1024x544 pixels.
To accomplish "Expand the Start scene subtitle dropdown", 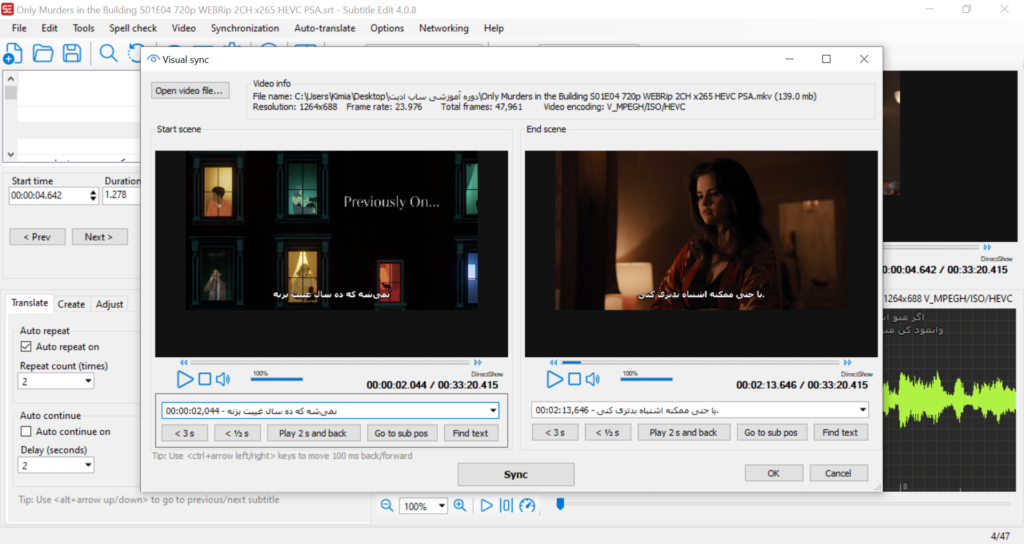I will click(492, 410).
